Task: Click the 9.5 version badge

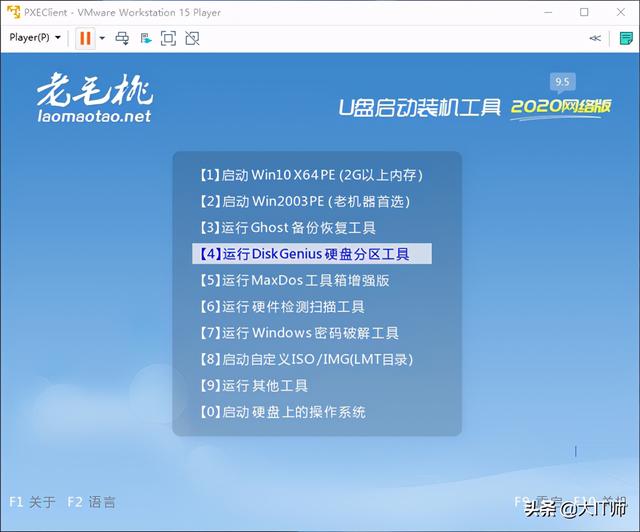Action: pyautogui.click(x=562, y=82)
